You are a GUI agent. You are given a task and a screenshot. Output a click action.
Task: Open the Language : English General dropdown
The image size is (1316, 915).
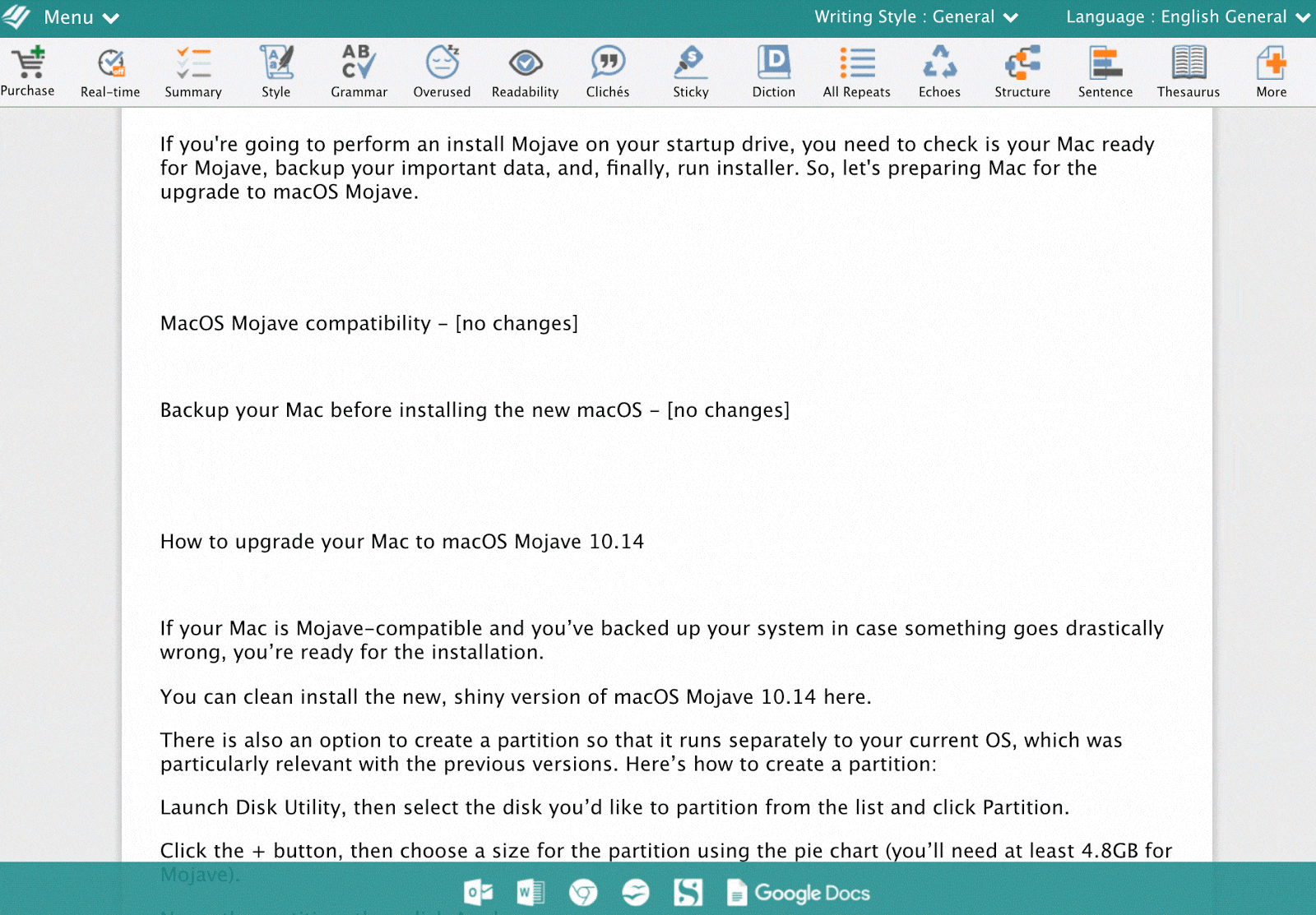[x=1189, y=17]
